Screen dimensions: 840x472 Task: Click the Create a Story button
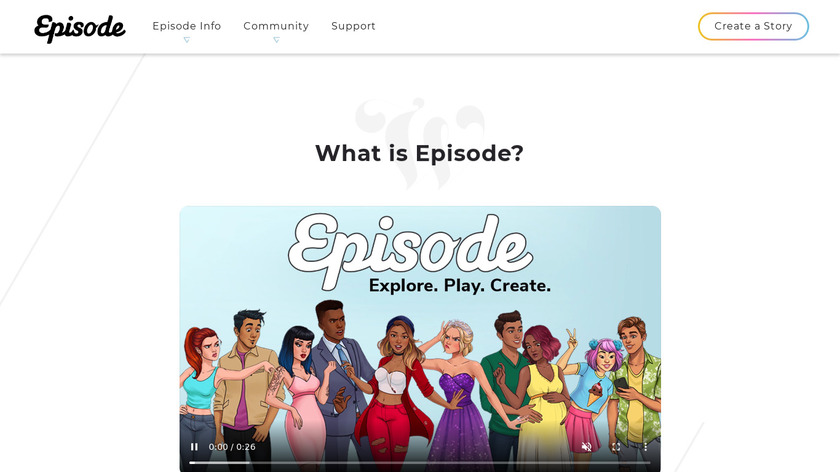(x=753, y=26)
